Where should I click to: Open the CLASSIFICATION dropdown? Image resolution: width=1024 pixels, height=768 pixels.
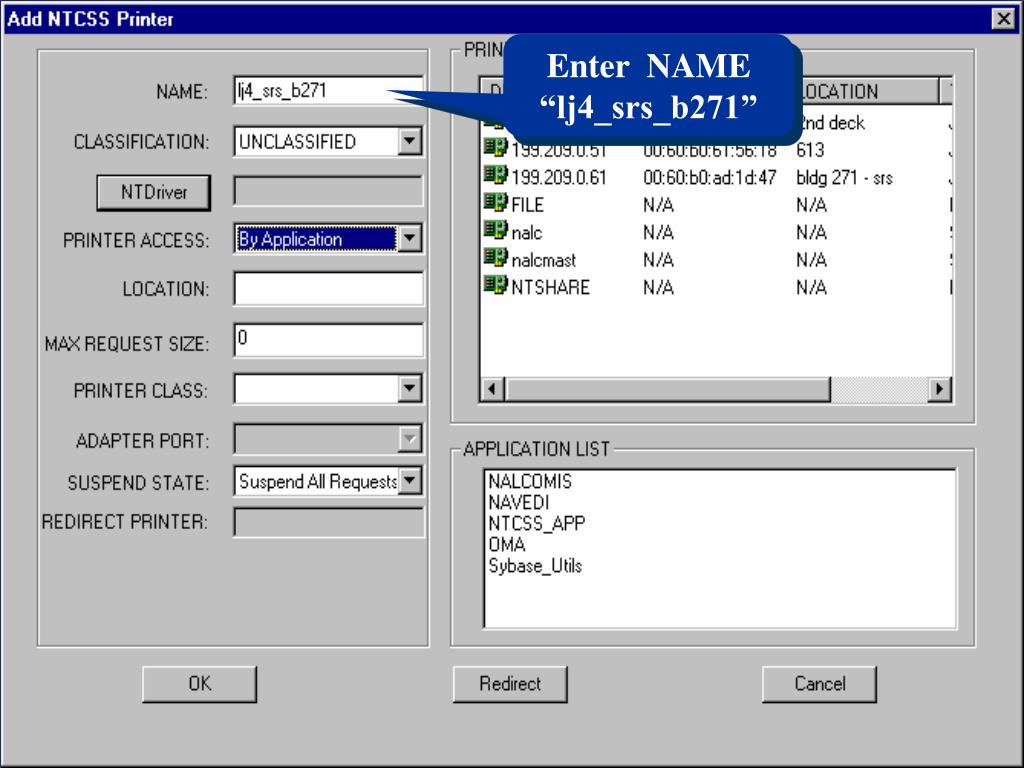click(408, 142)
